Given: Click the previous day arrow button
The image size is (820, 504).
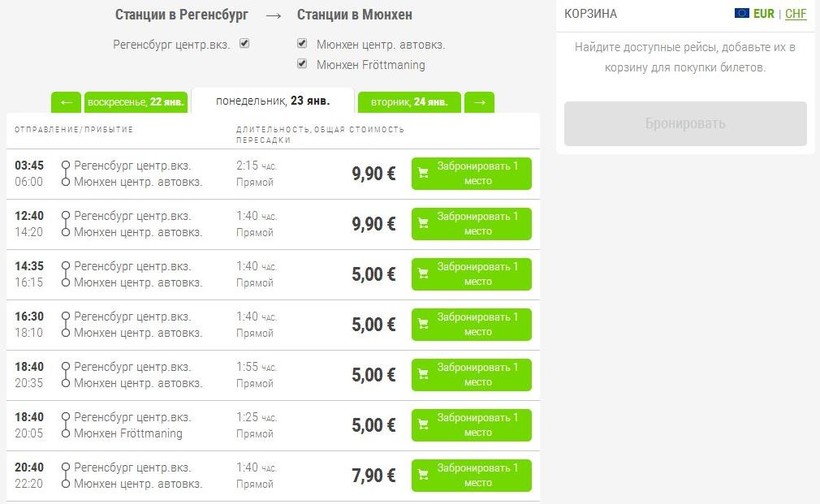Looking at the screenshot, I should point(66,102).
